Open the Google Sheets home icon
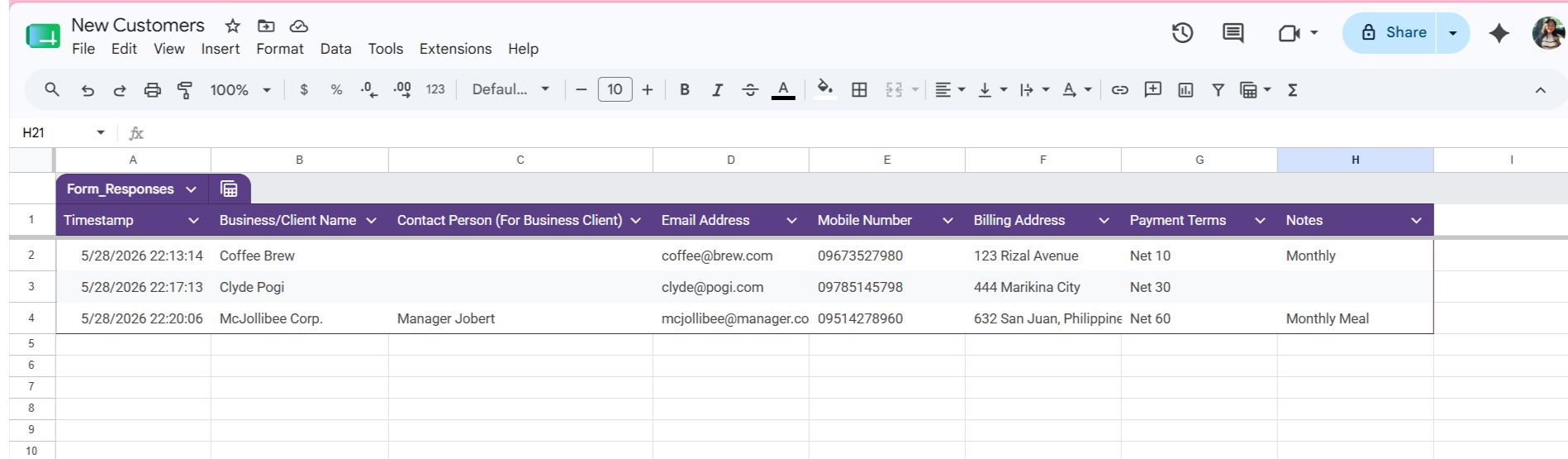This screenshot has height=459, width=1568. pyautogui.click(x=43, y=36)
